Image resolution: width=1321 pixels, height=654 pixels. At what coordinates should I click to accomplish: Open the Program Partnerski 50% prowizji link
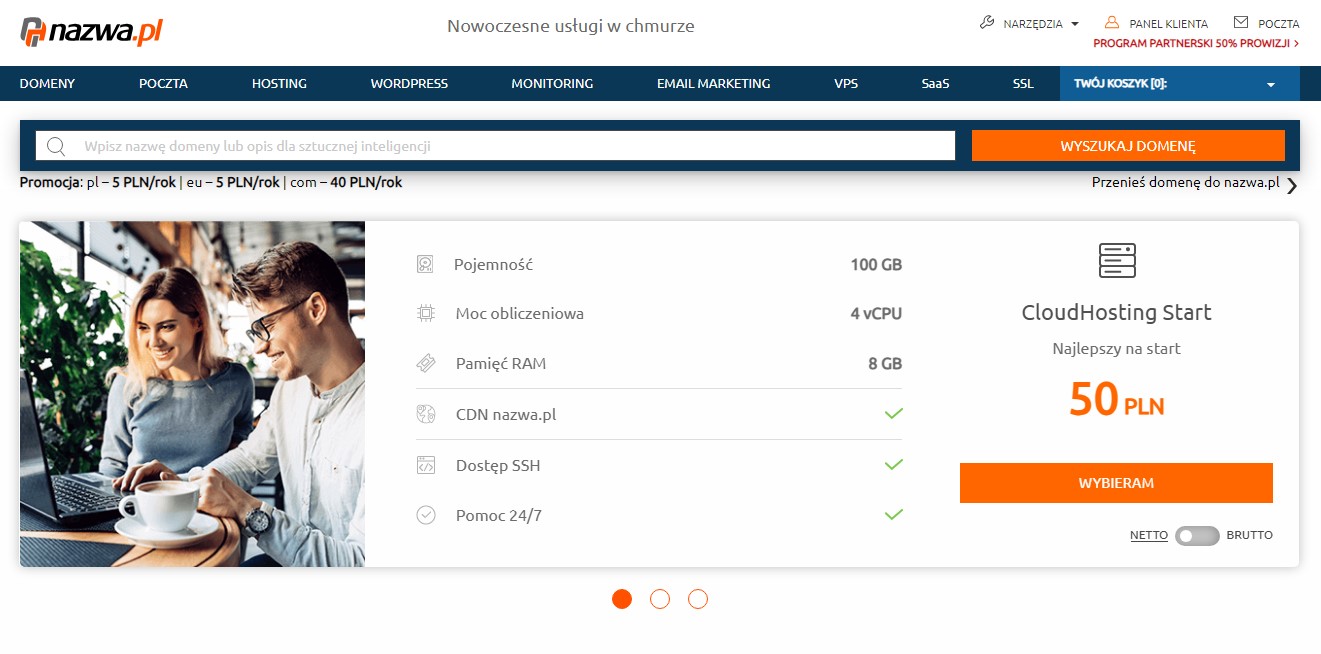click(x=1195, y=44)
